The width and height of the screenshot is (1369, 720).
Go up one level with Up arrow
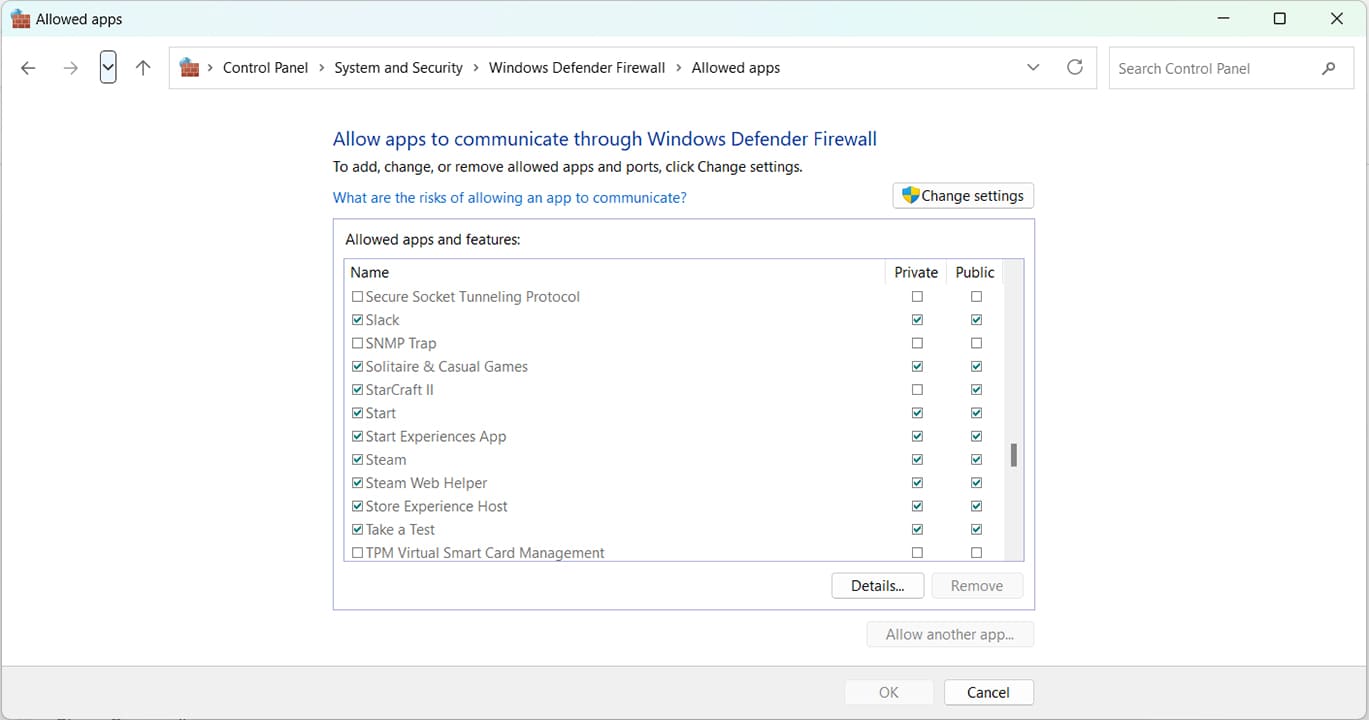point(143,68)
